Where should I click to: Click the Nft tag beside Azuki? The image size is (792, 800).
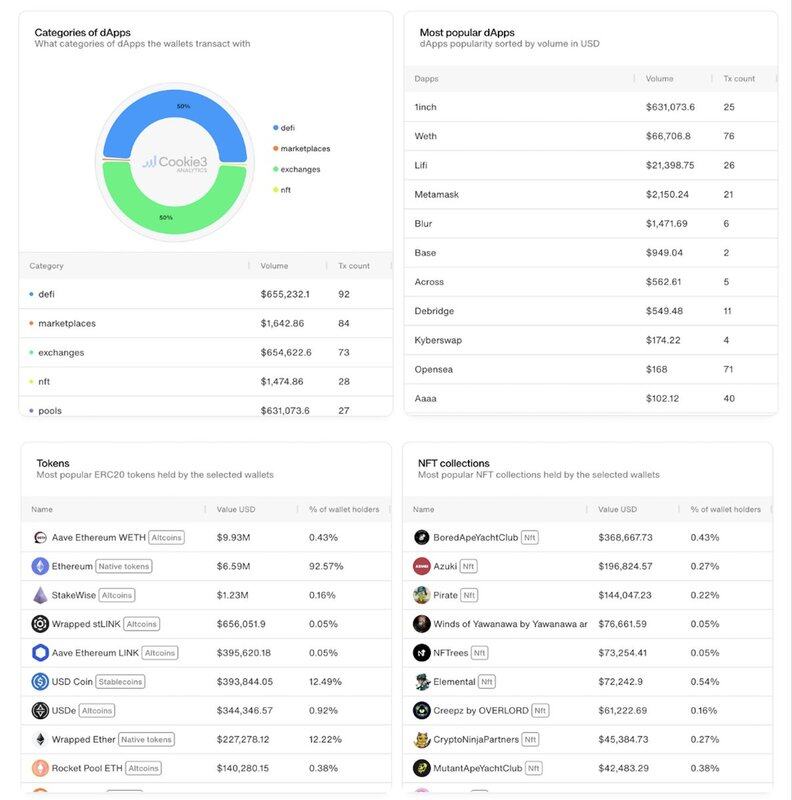[468, 566]
